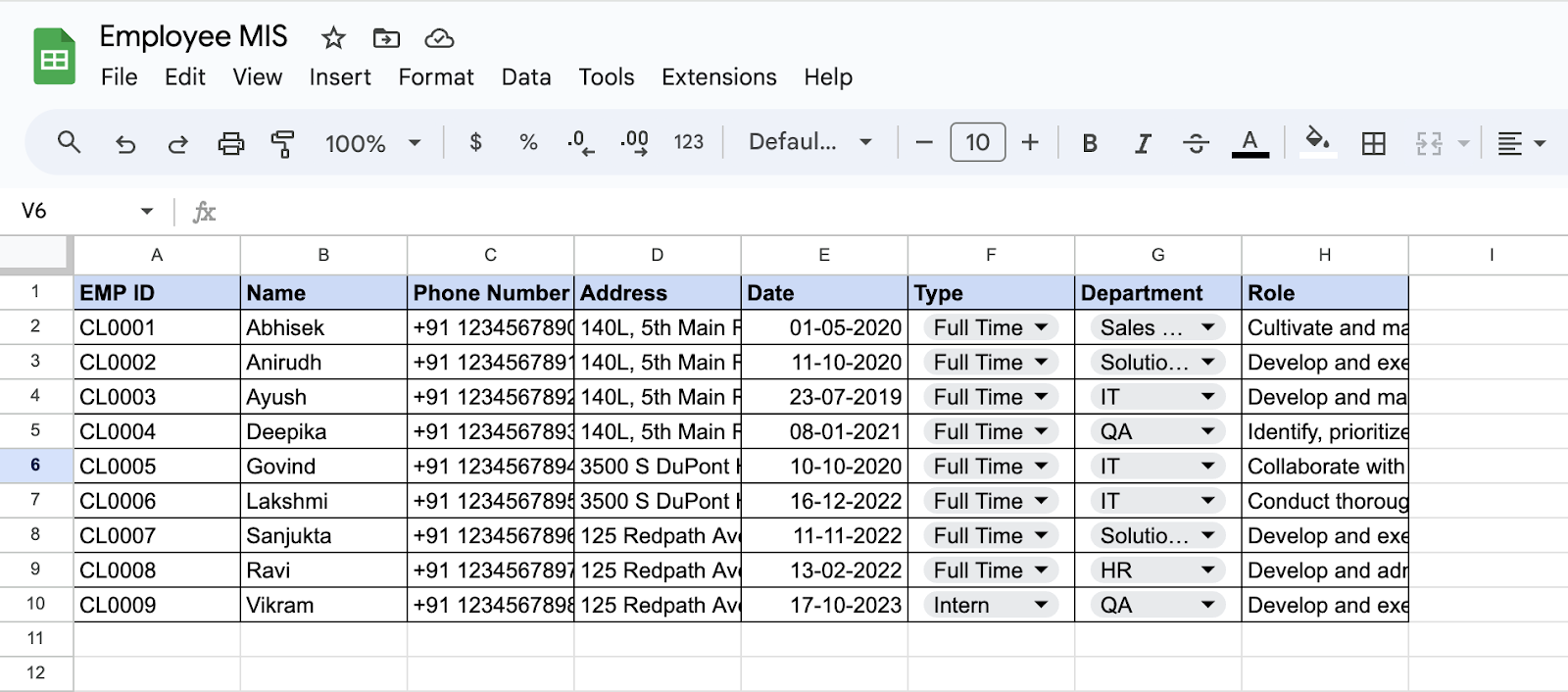Click the undo arrow

pos(125,143)
